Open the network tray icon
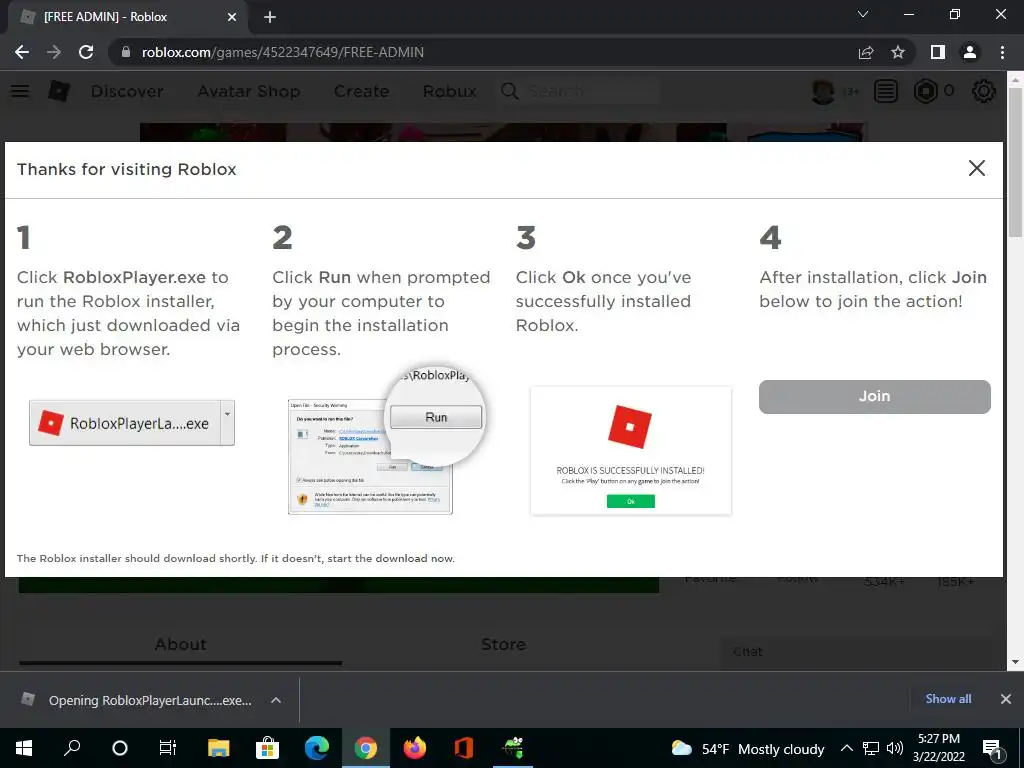Image resolution: width=1024 pixels, height=768 pixels. coord(871,749)
